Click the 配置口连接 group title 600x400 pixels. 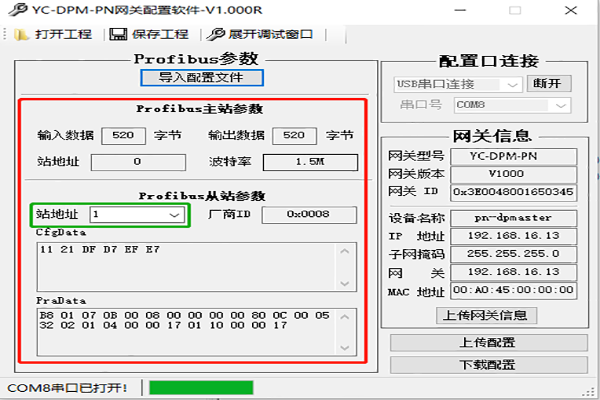(x=489, y=61)
